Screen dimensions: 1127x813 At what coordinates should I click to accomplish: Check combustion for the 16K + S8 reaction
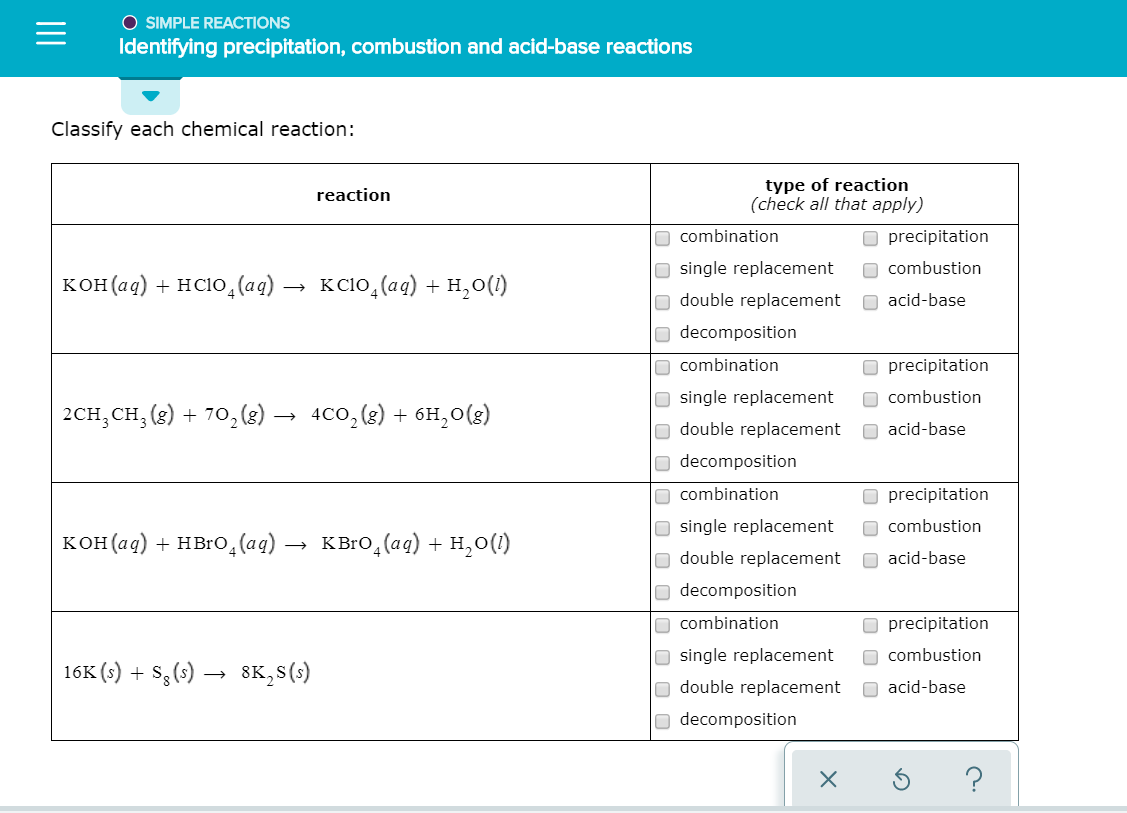click(x=870, y=657)
